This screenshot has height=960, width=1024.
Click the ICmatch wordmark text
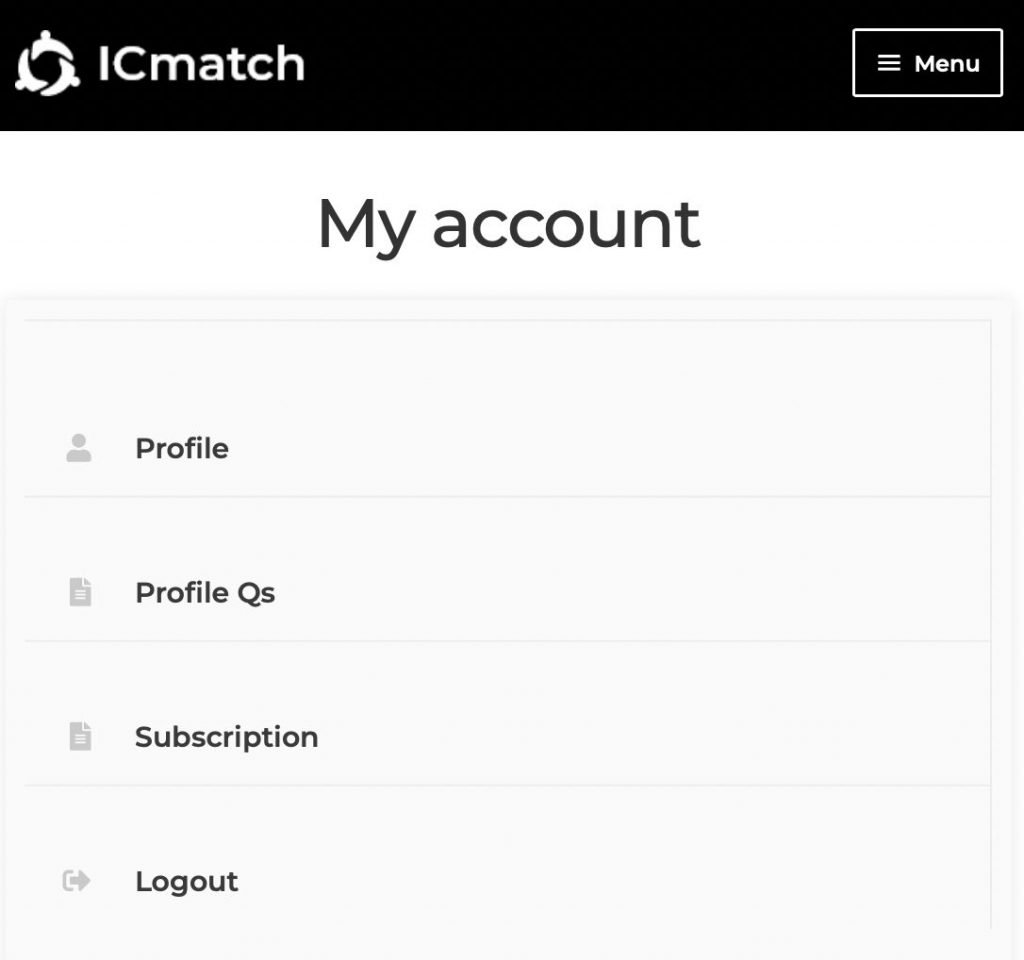coord(201,63)
